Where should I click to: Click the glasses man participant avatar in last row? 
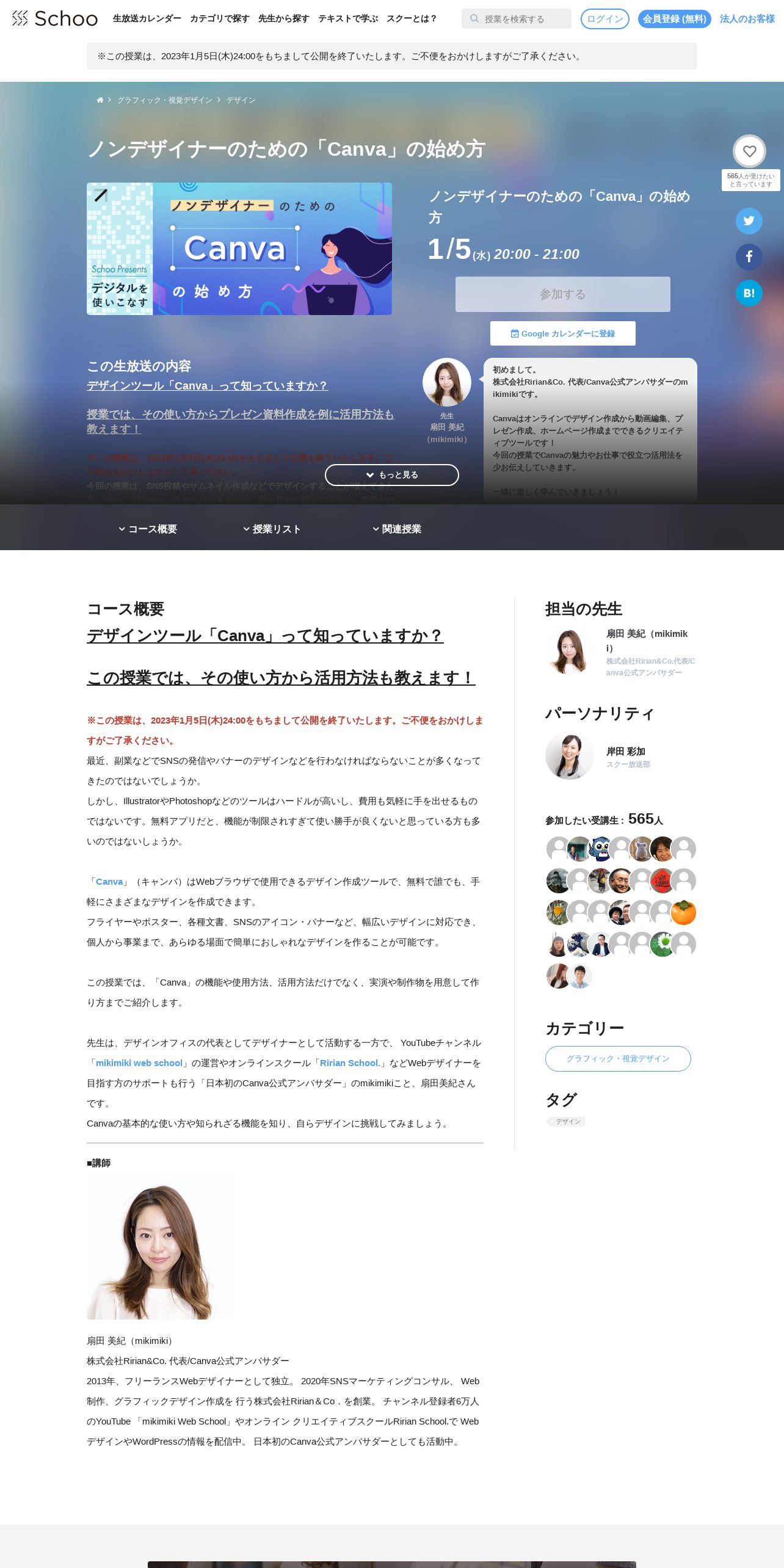pos(579,976)
